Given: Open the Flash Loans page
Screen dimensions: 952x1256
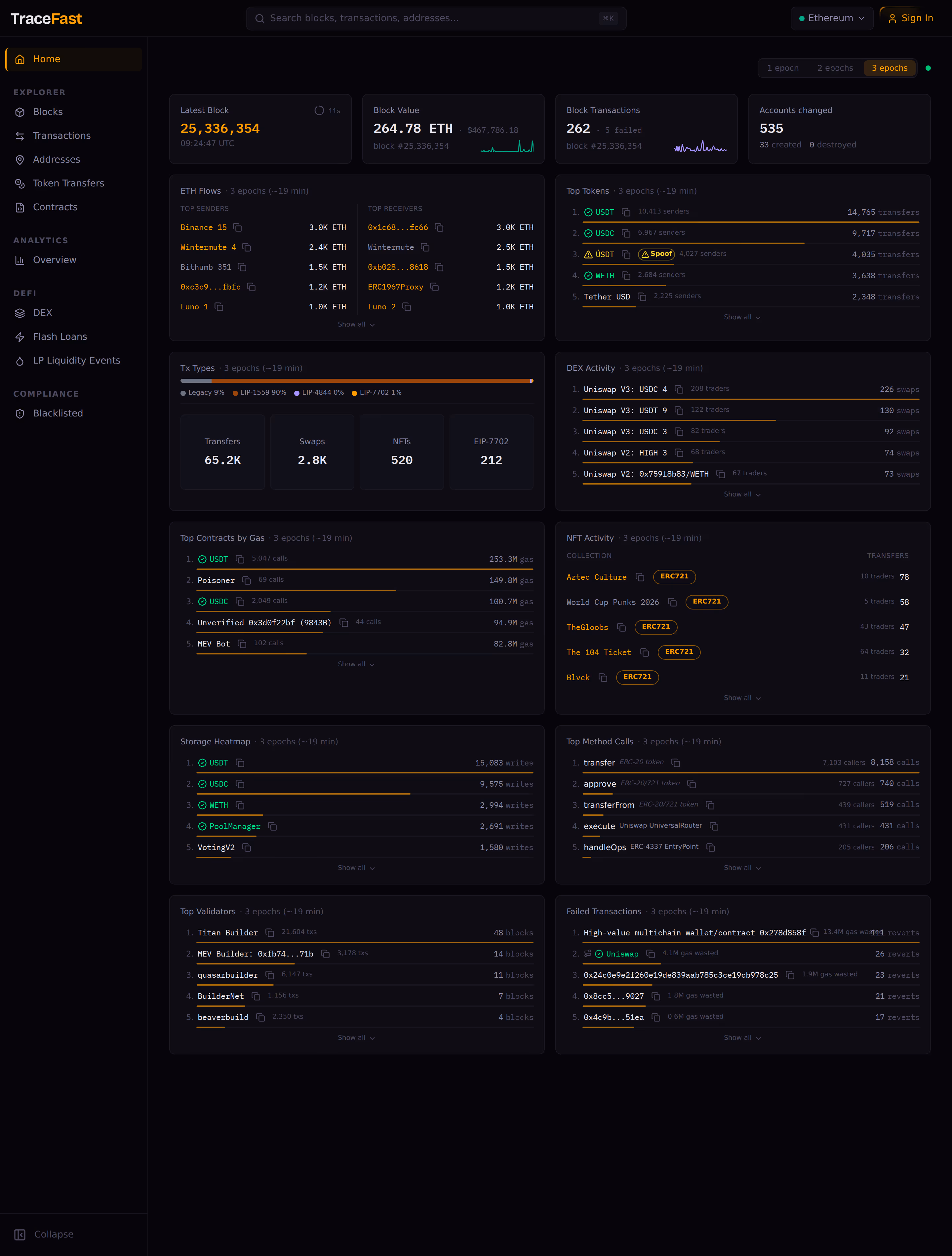Looking at the screenshot, I should 74,337.
